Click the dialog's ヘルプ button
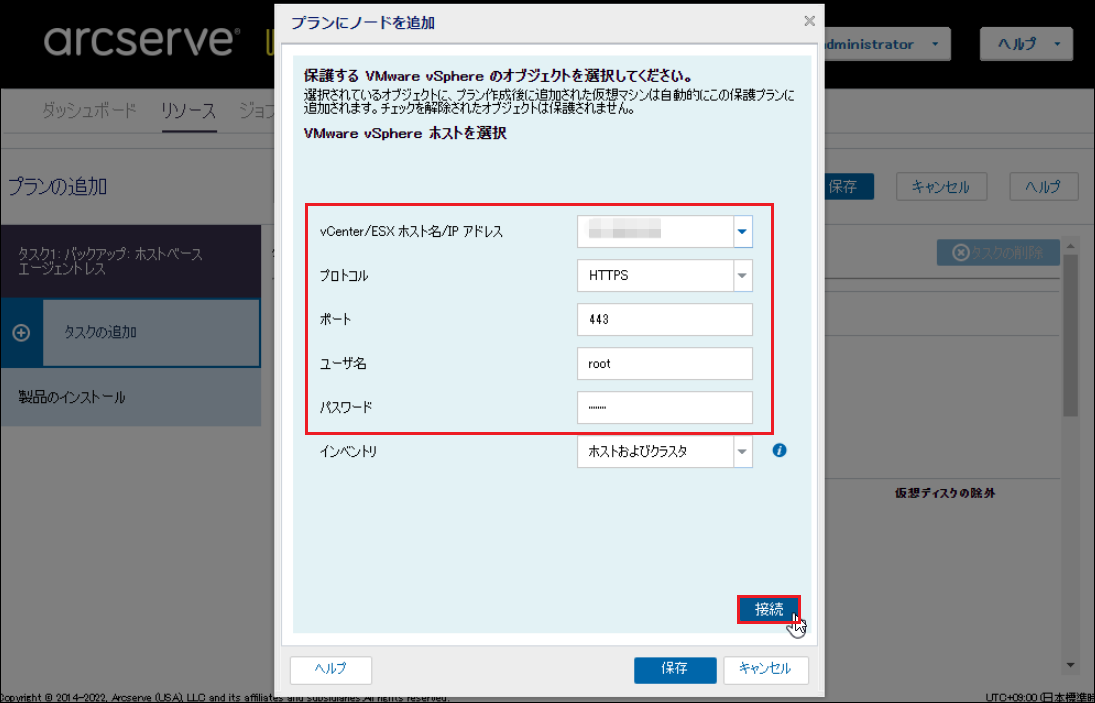 [330, 669]
